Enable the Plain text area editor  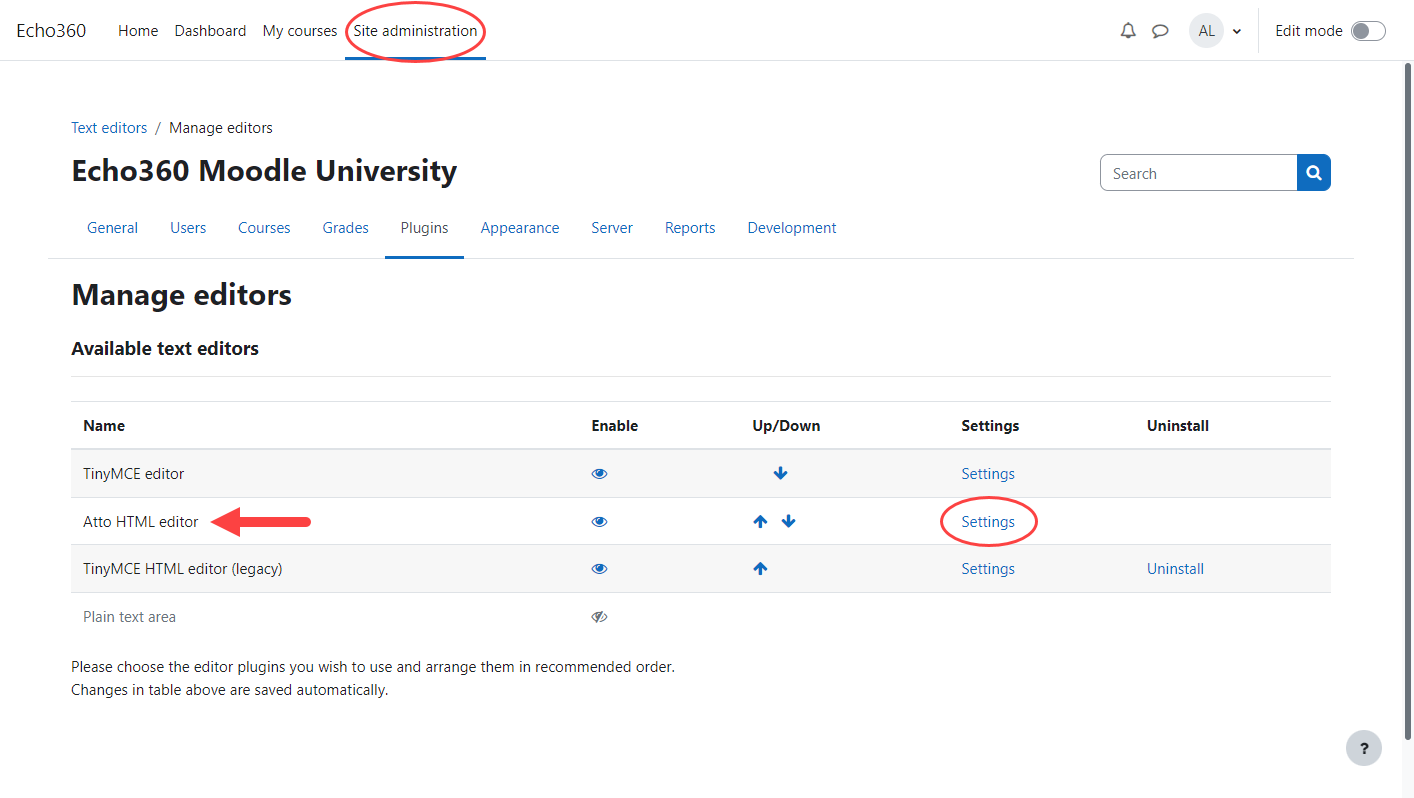click(600, 617)
